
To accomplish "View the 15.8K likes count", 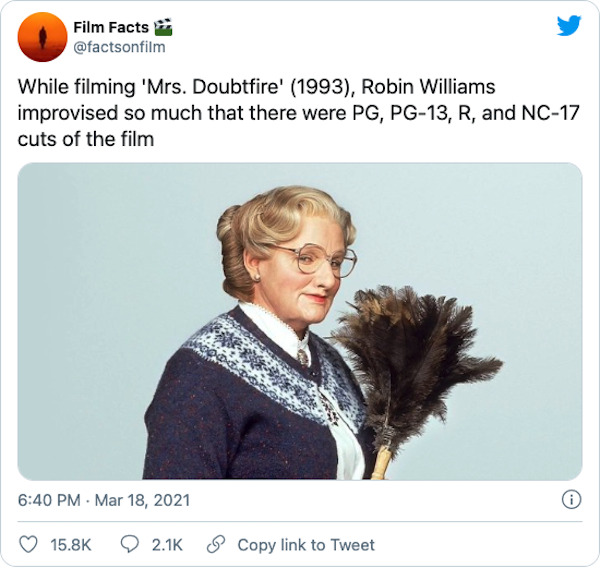I will coord(71,545).
